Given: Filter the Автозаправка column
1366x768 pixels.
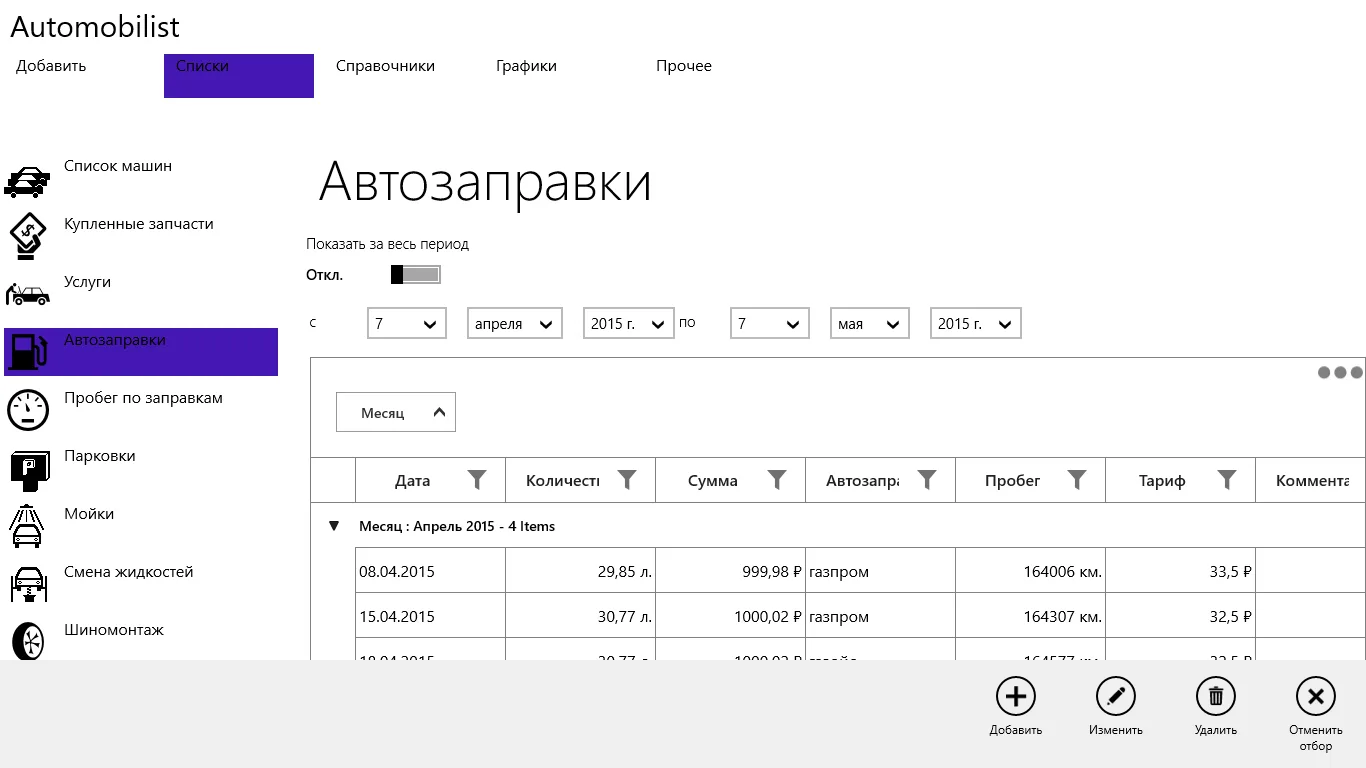Looking at the screenshot, I should (x=927, y=480).
